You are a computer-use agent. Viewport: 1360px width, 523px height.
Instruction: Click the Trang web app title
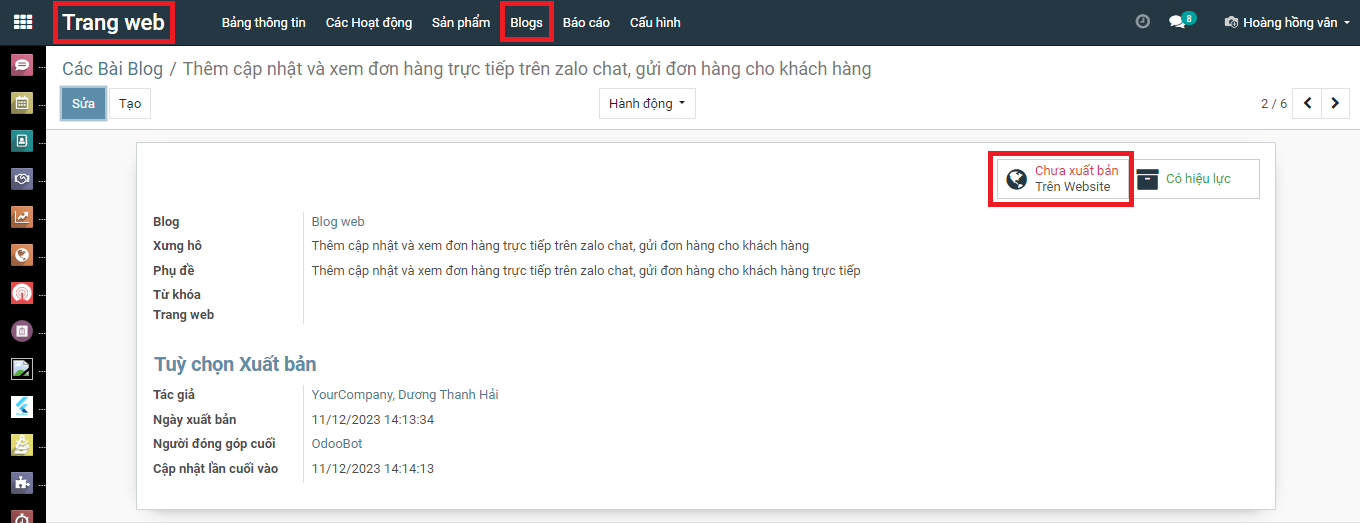pyautogui.click(x=113, y=22)
